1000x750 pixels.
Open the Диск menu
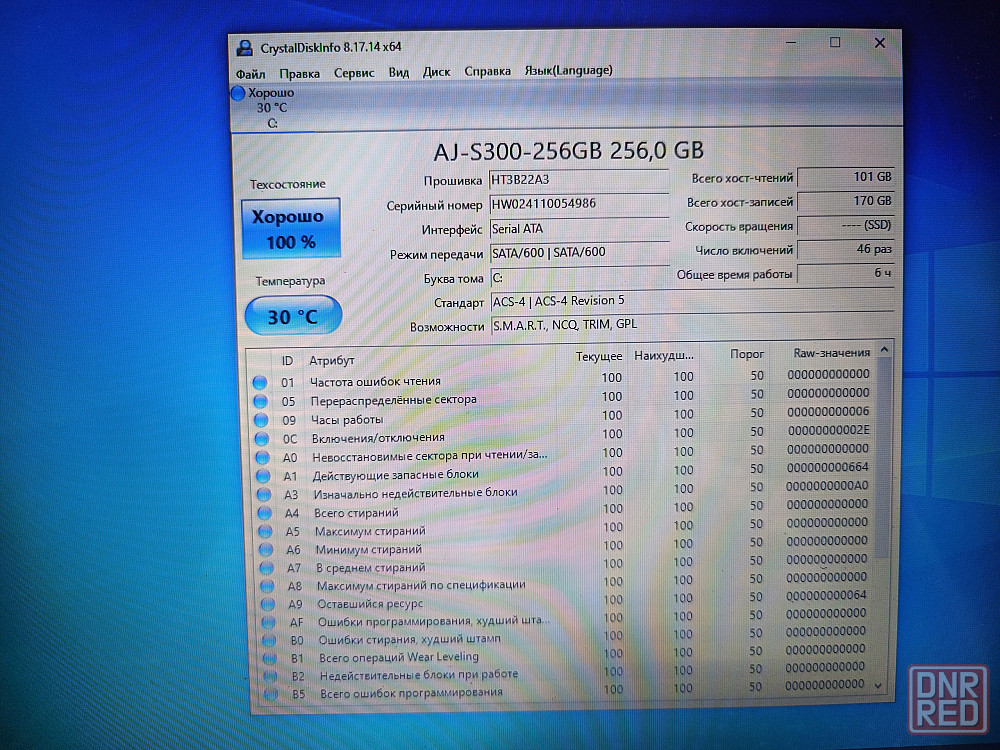click(x=436, y=71)
